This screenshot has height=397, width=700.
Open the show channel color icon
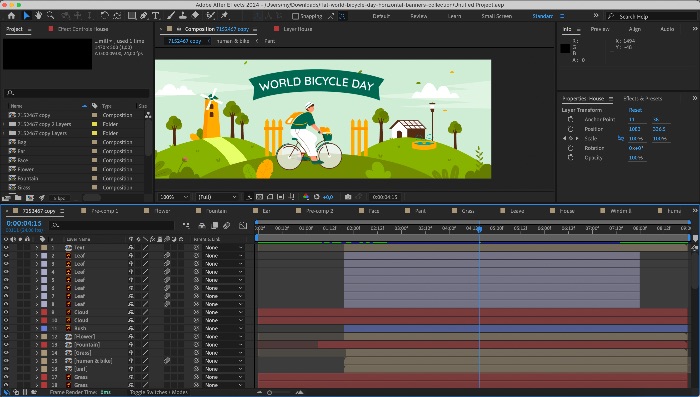(306, 196)
